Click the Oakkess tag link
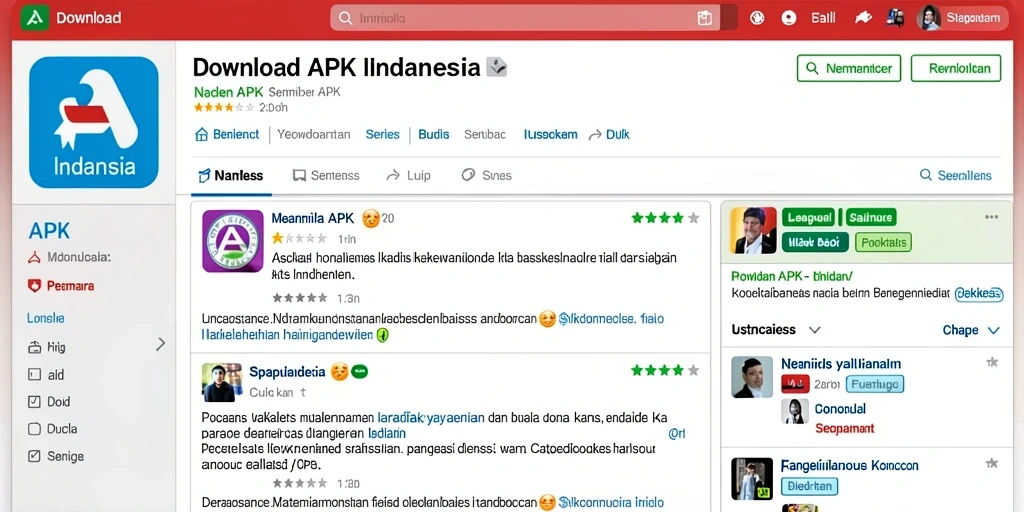The width and height of the screenshot is (1024, 512). (978, 295)
